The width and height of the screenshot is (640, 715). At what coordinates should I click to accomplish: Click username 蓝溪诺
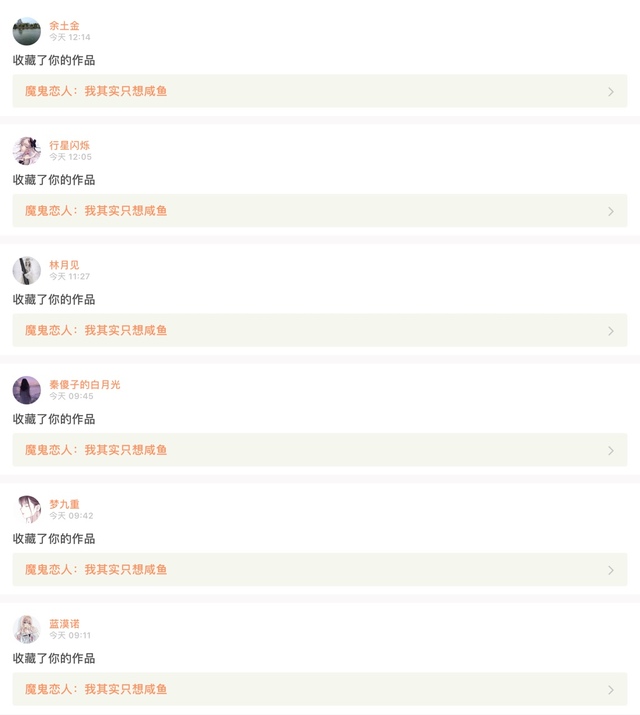[x=64, y=624]
